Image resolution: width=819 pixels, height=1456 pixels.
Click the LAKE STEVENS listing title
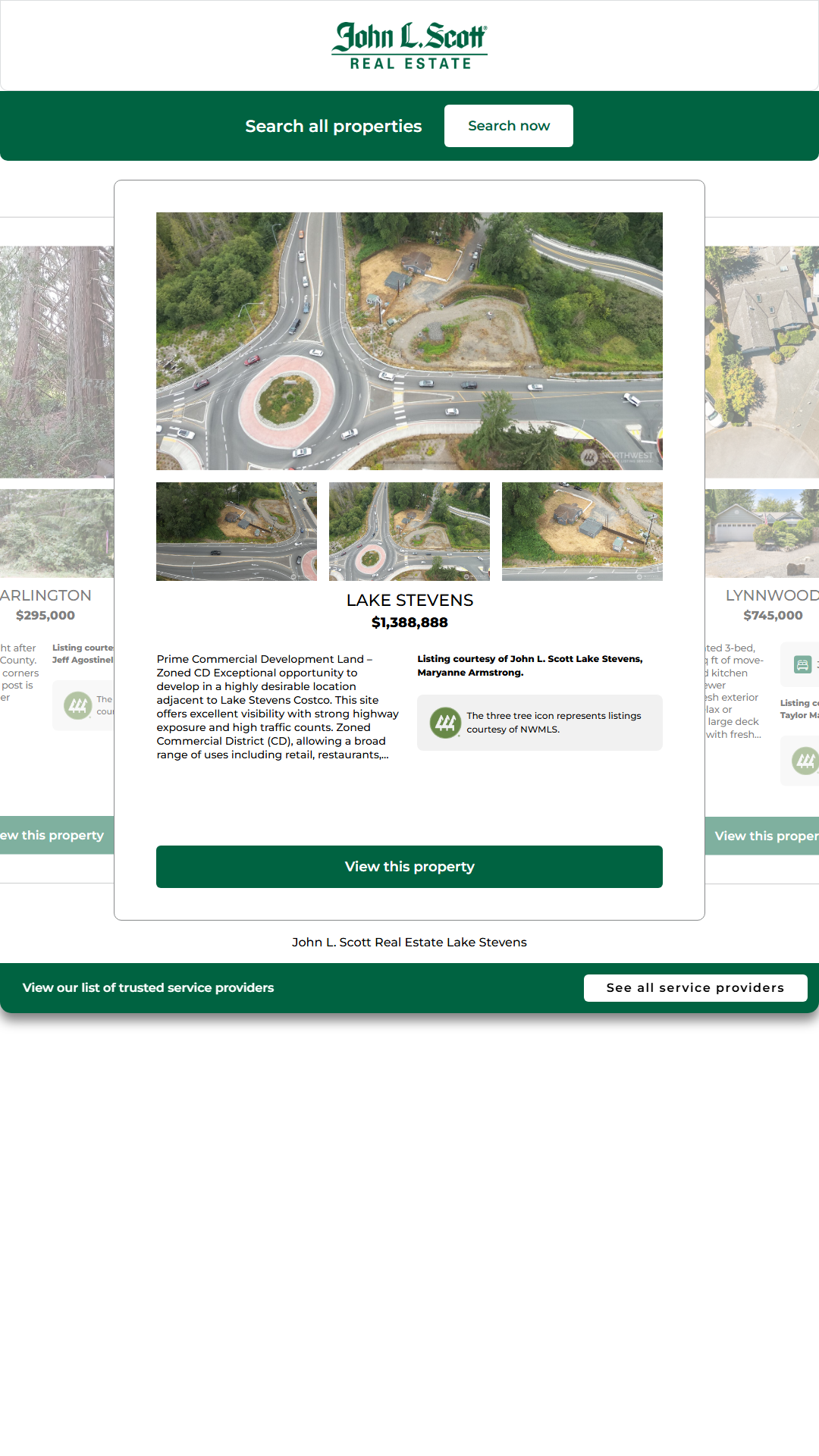(x=409, y=601)
